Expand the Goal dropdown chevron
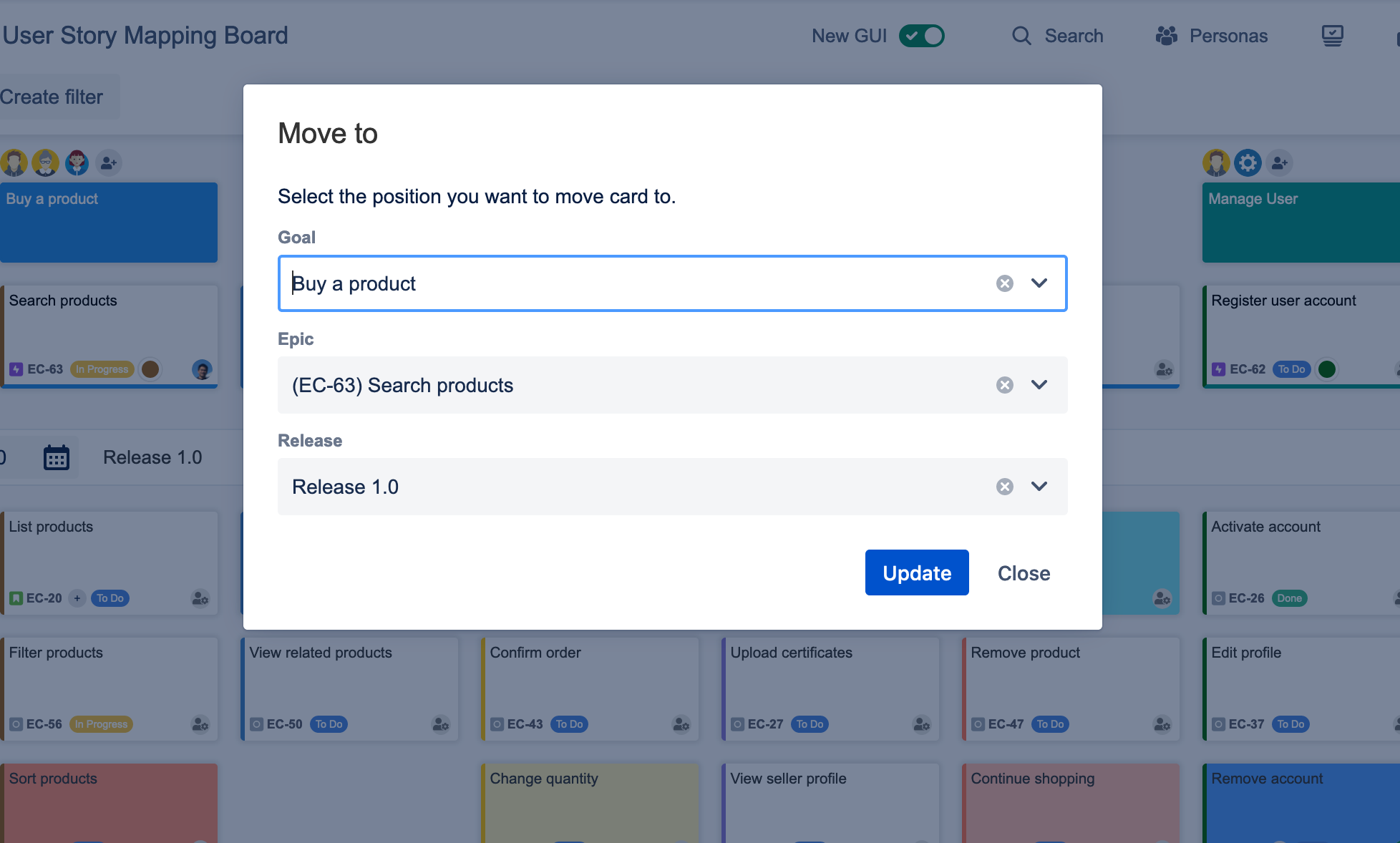This screenshot has height=843, width=1400. tap(1039, 283)
